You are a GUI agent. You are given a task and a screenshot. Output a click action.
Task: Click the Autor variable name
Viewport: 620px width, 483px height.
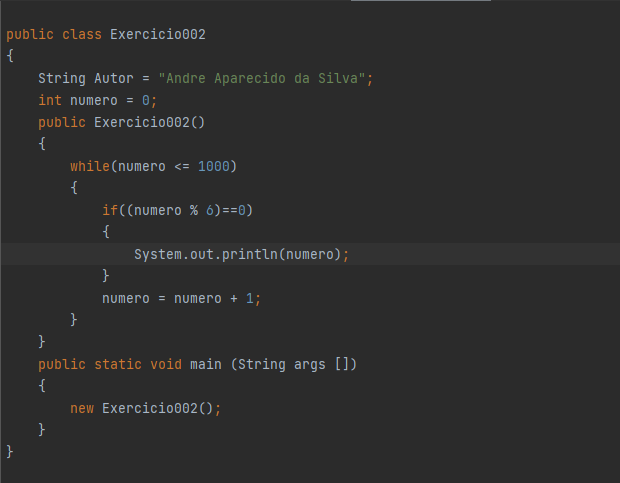113,78
